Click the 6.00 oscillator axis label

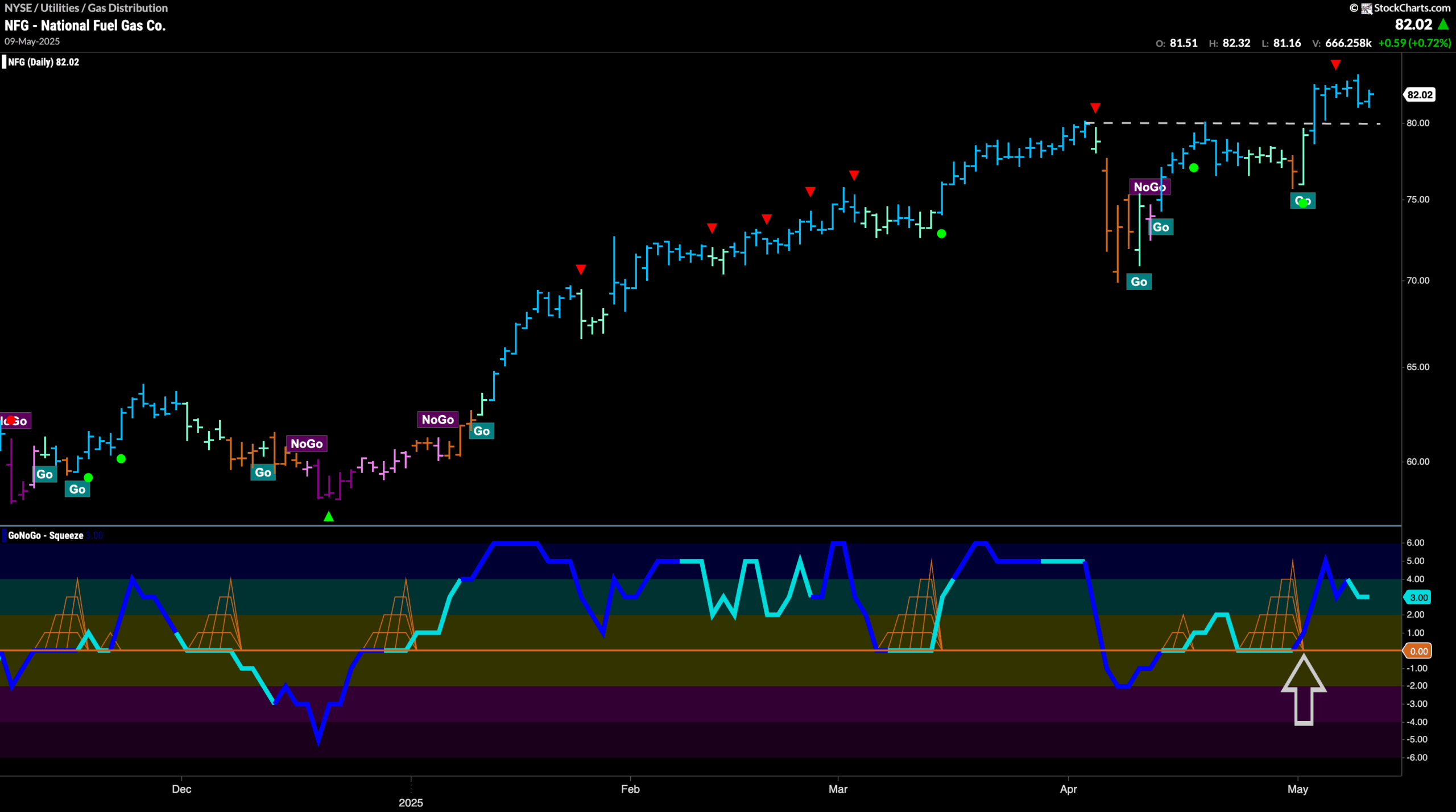coord(1416,543)
